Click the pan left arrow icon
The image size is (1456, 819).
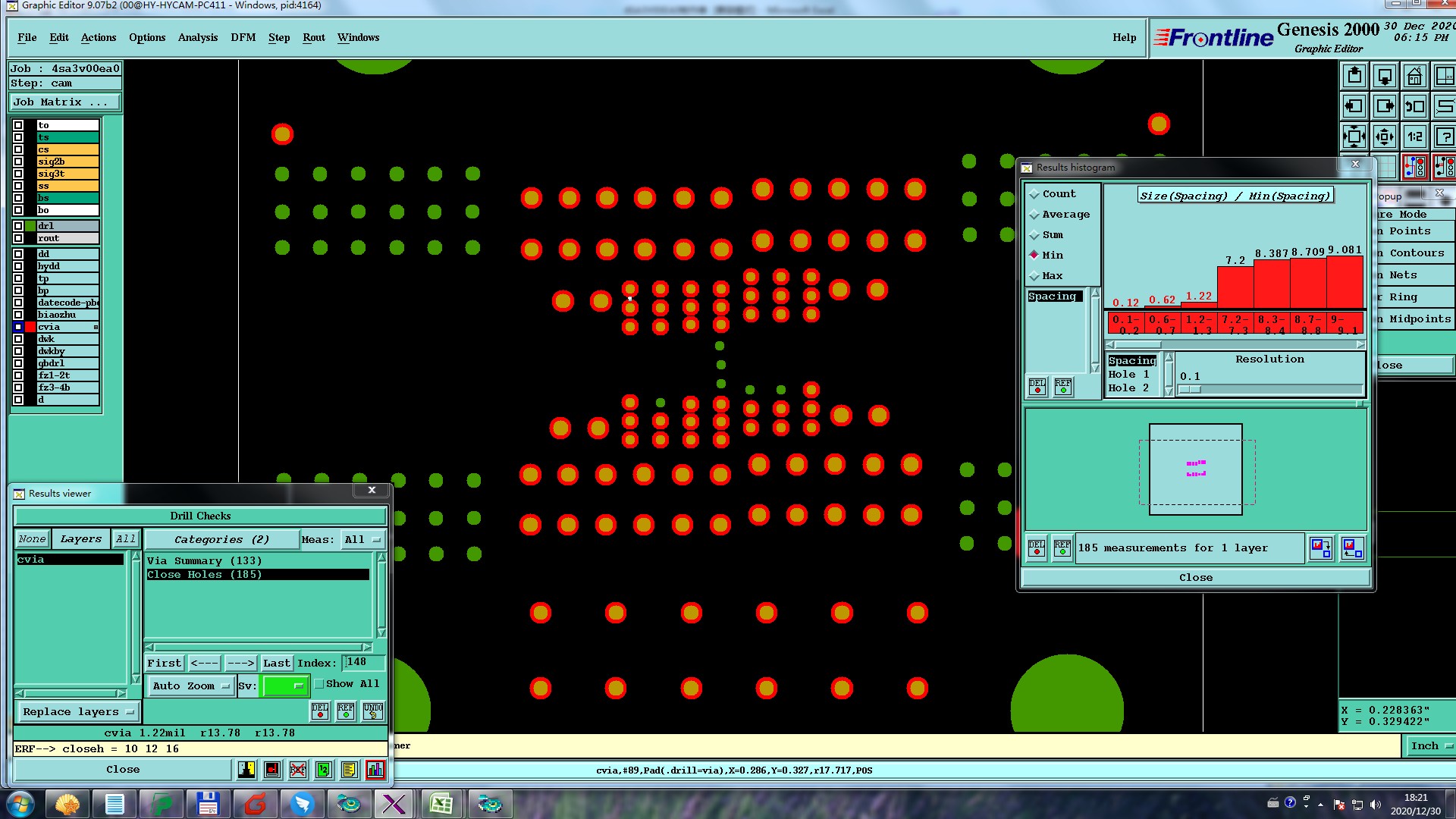tap(1354, 107)
